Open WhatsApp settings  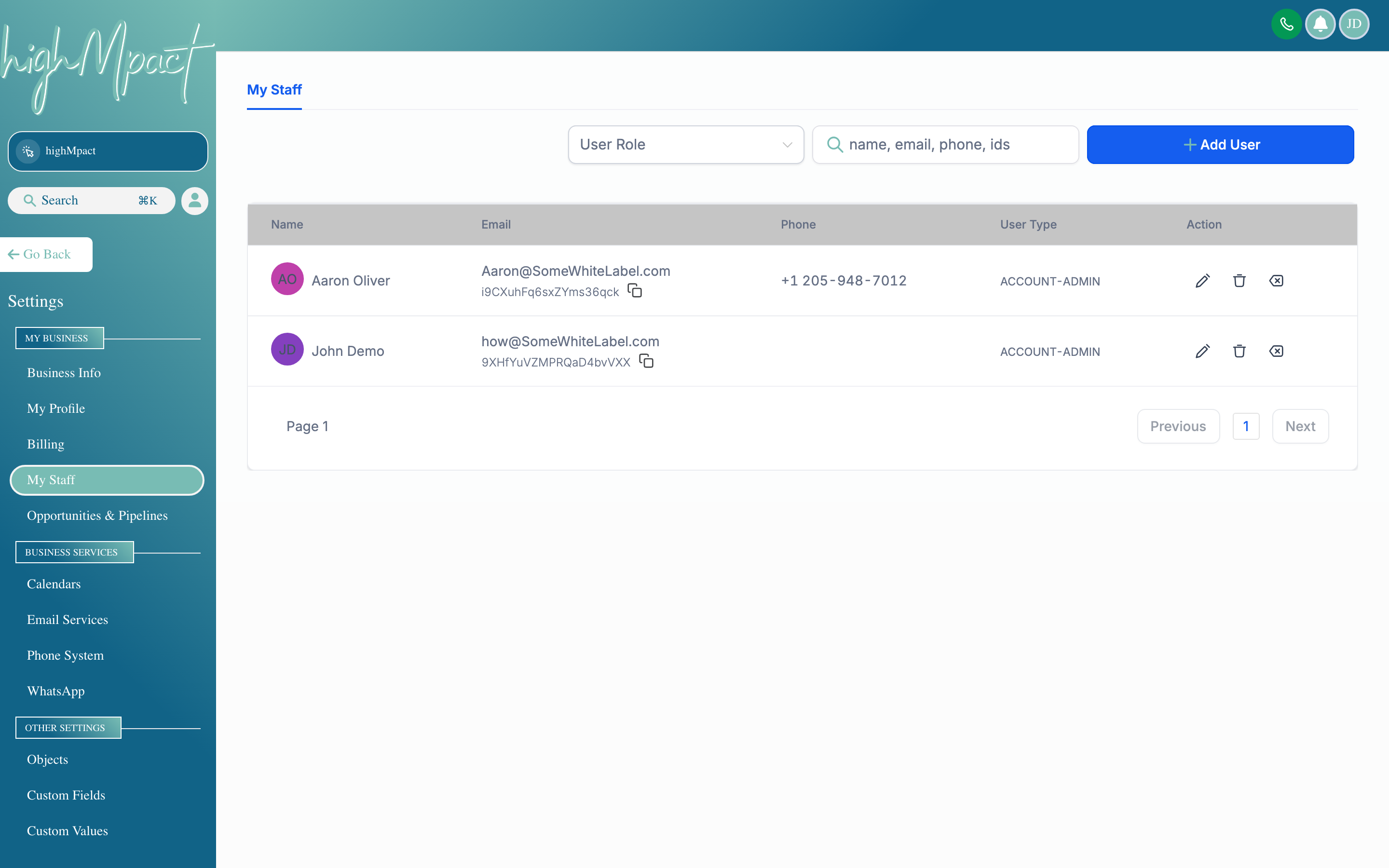[x=55, y=691]
